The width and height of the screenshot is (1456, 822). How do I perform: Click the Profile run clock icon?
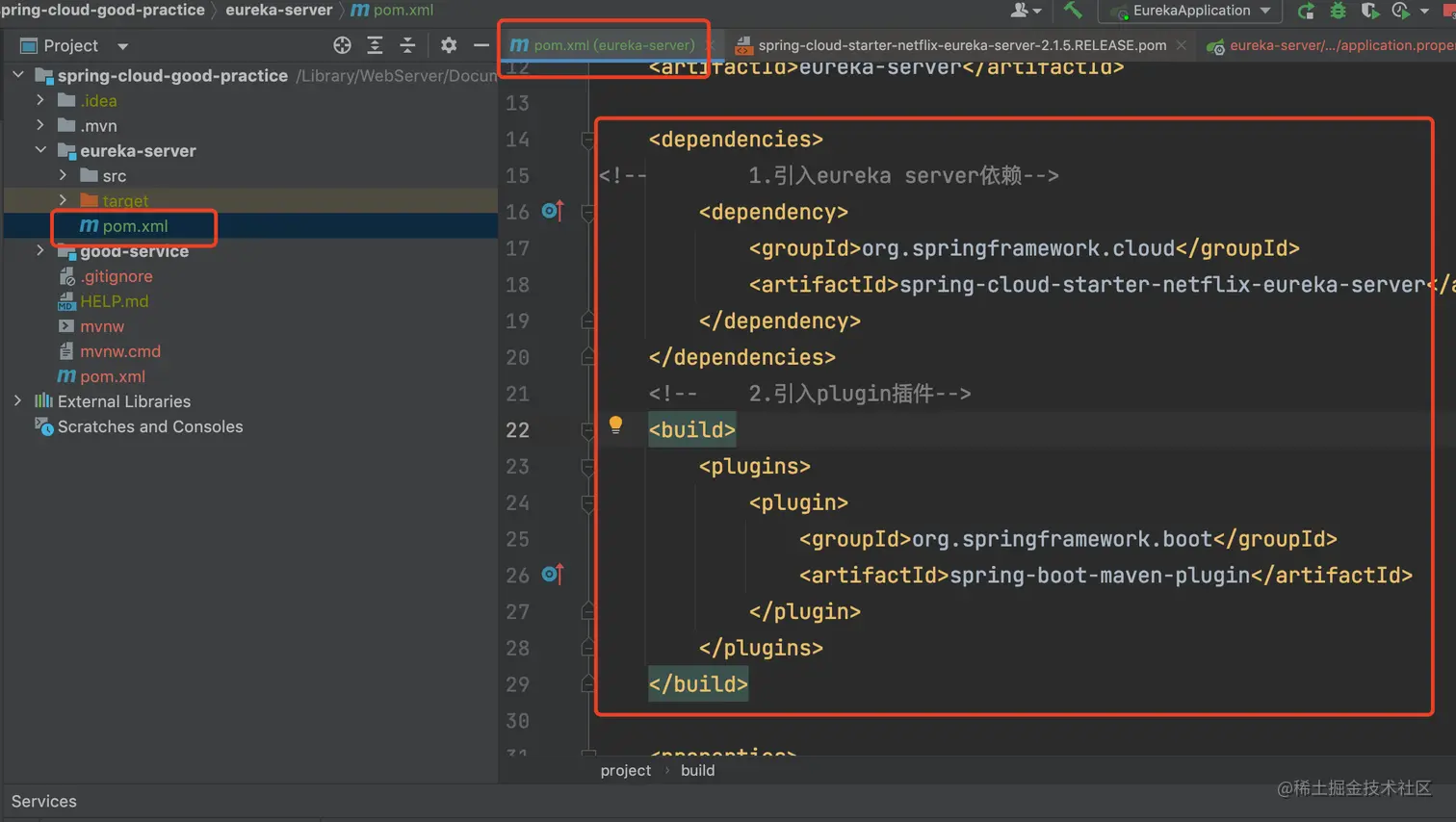tap(1401, 11)
